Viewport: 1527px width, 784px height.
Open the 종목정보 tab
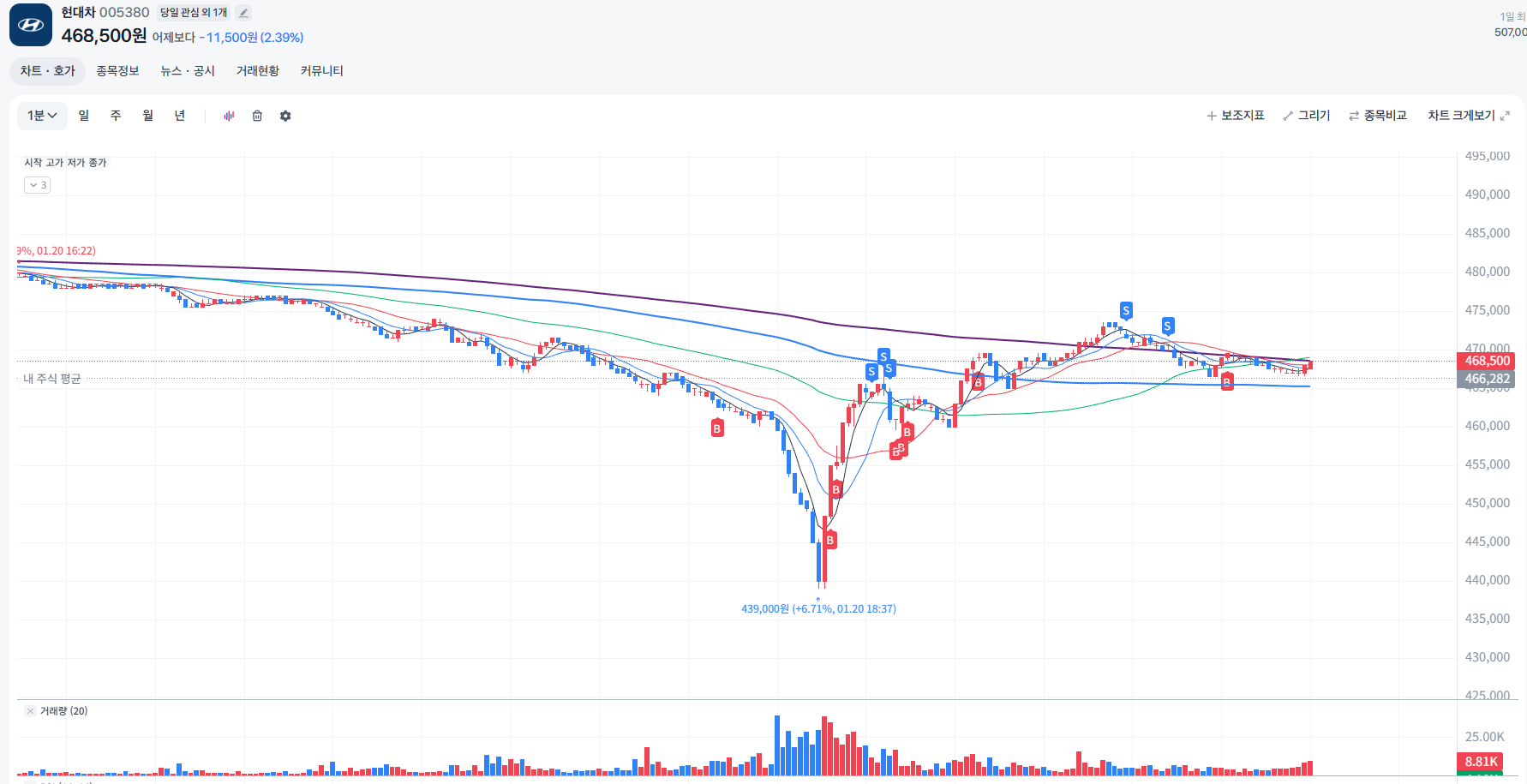point(117,71)
